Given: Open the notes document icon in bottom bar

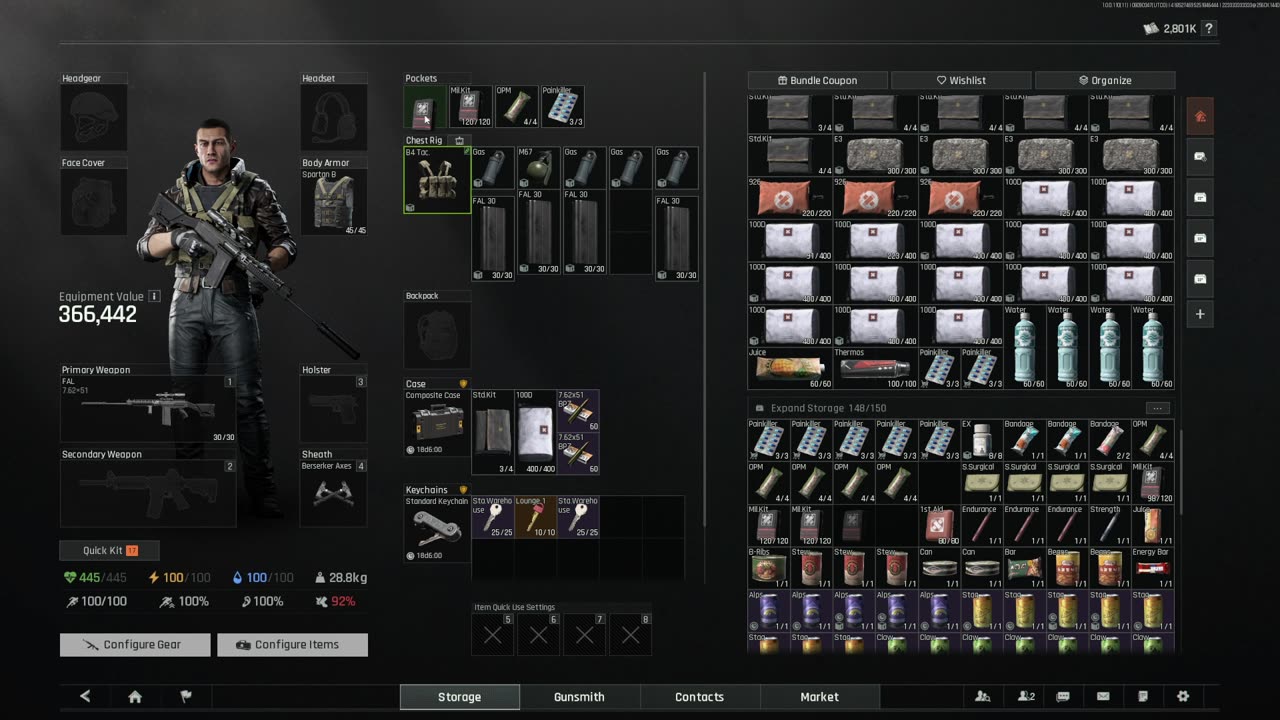Looking at the screenshot, I should pos(1143,697).
